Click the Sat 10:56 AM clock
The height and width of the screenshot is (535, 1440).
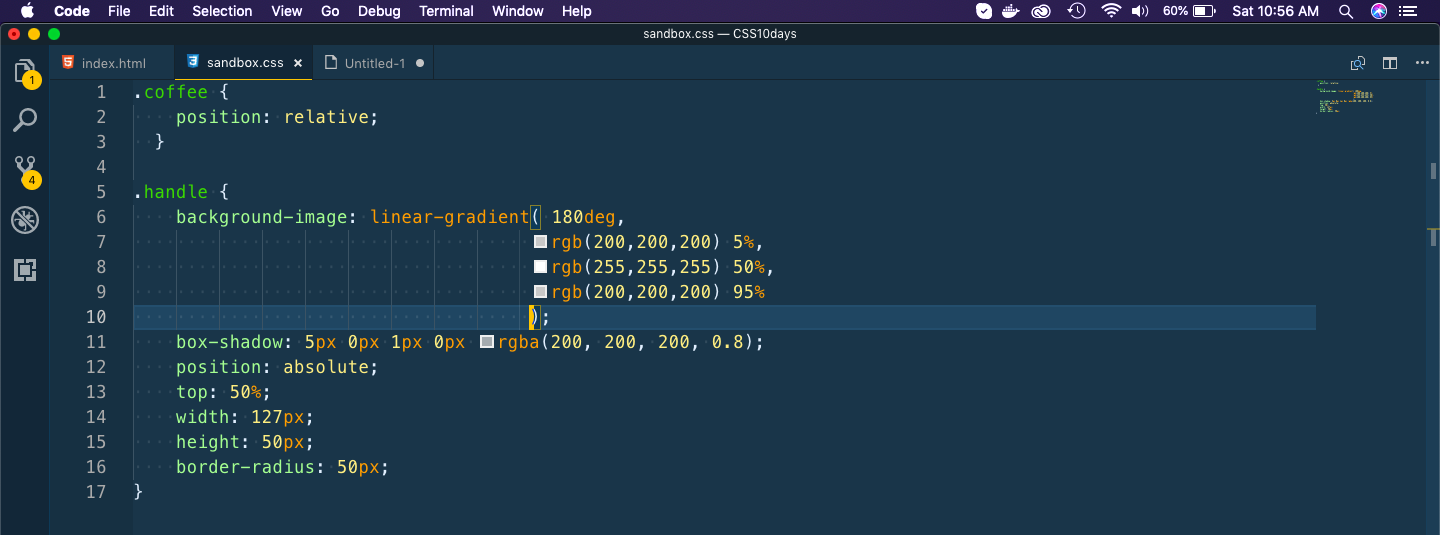point(1276,11)
